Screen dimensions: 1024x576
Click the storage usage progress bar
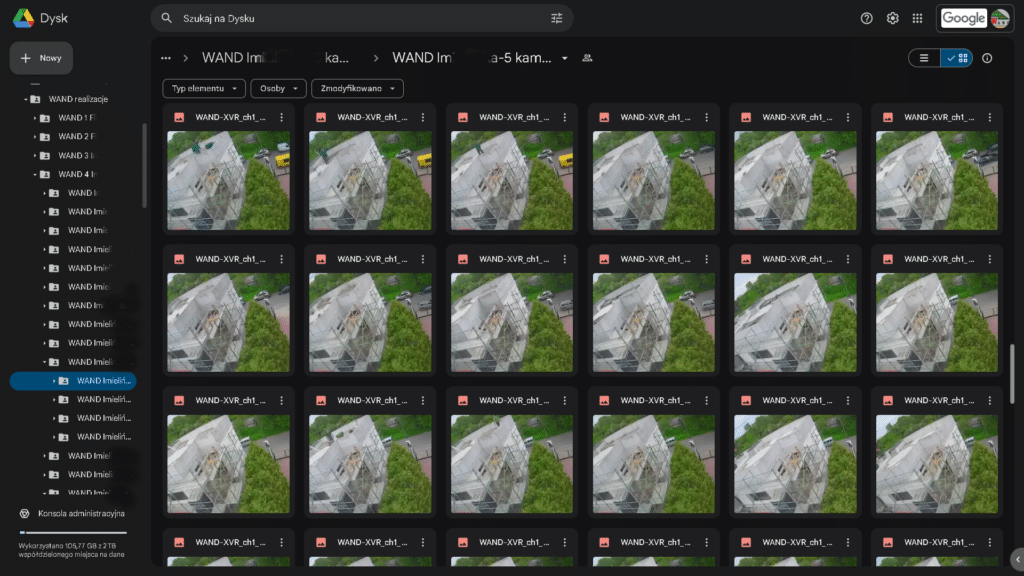tap(73, 533)
